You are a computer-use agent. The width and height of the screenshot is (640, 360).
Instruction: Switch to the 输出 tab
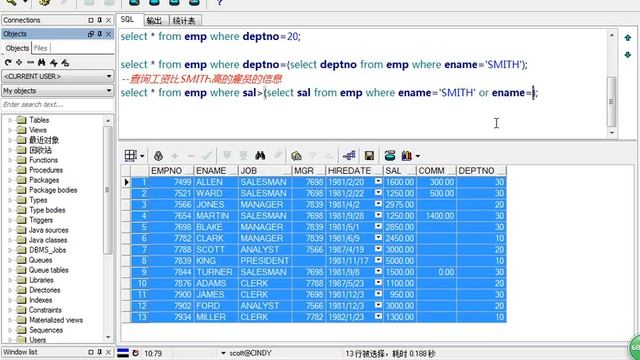coord(154,20)
